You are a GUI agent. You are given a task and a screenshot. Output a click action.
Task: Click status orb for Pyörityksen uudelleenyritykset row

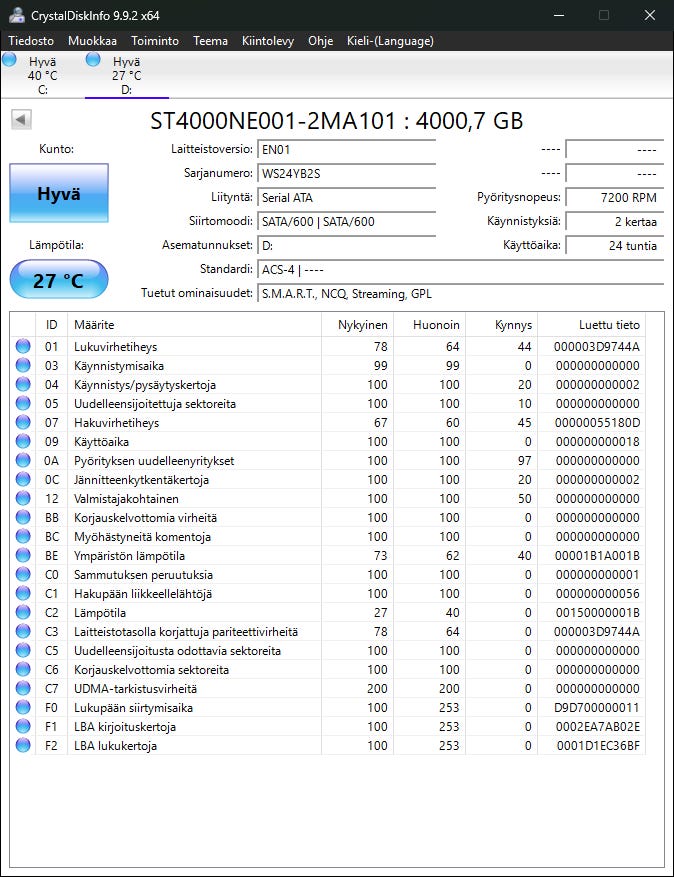(x=23, y=460)
